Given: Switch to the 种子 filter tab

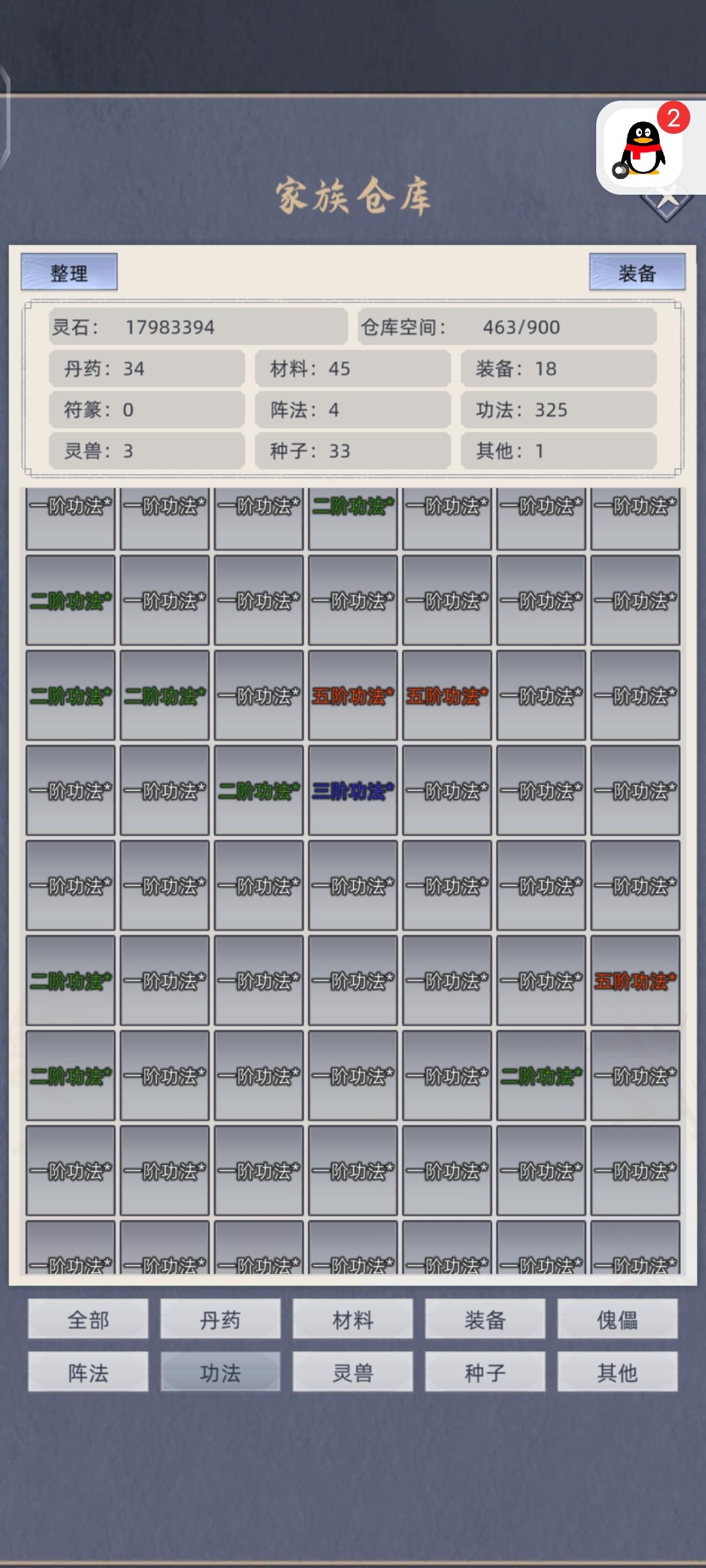Looking at the screenshot, I should (x=485, y=1372).
